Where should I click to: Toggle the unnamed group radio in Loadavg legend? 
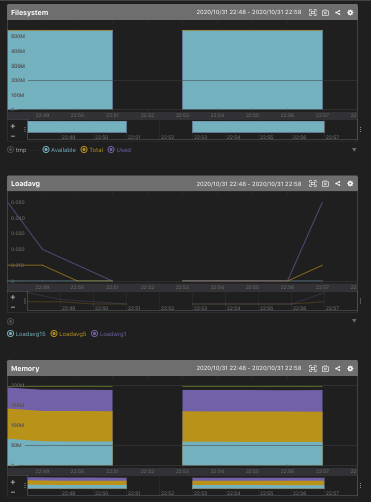11,322
